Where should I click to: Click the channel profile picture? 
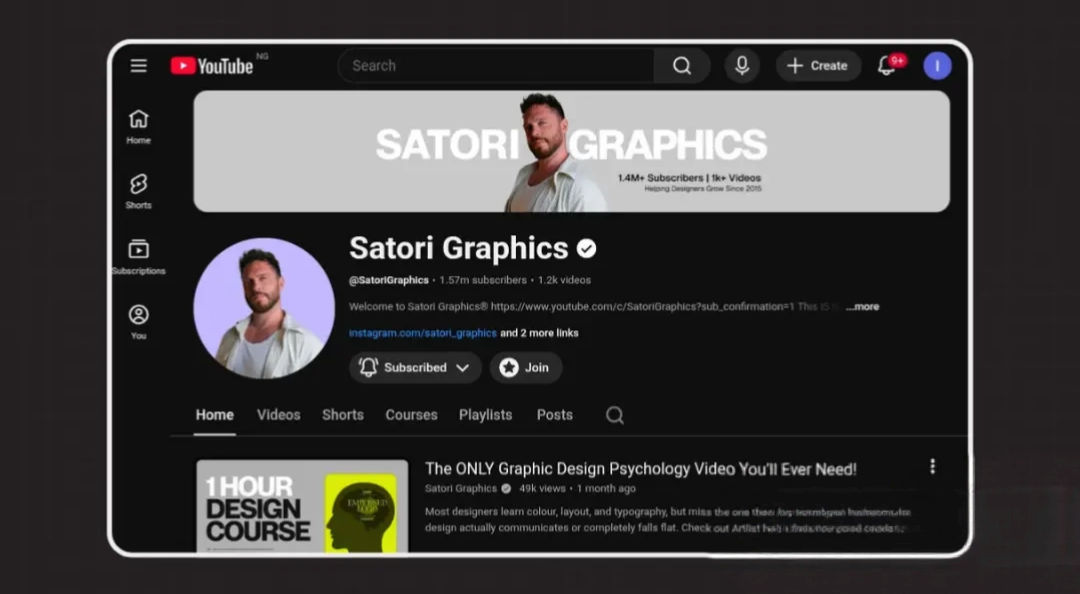264,308
